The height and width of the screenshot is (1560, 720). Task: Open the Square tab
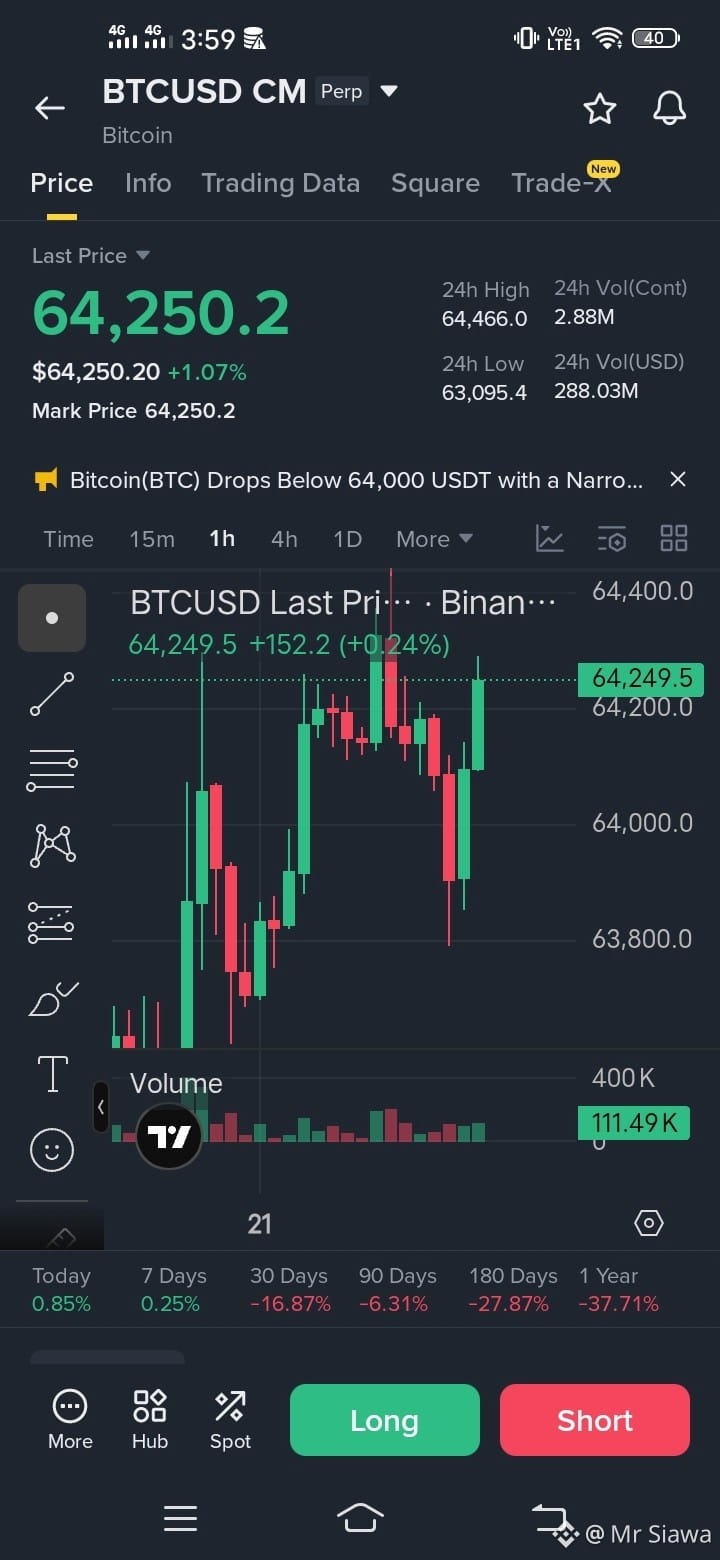435,183
